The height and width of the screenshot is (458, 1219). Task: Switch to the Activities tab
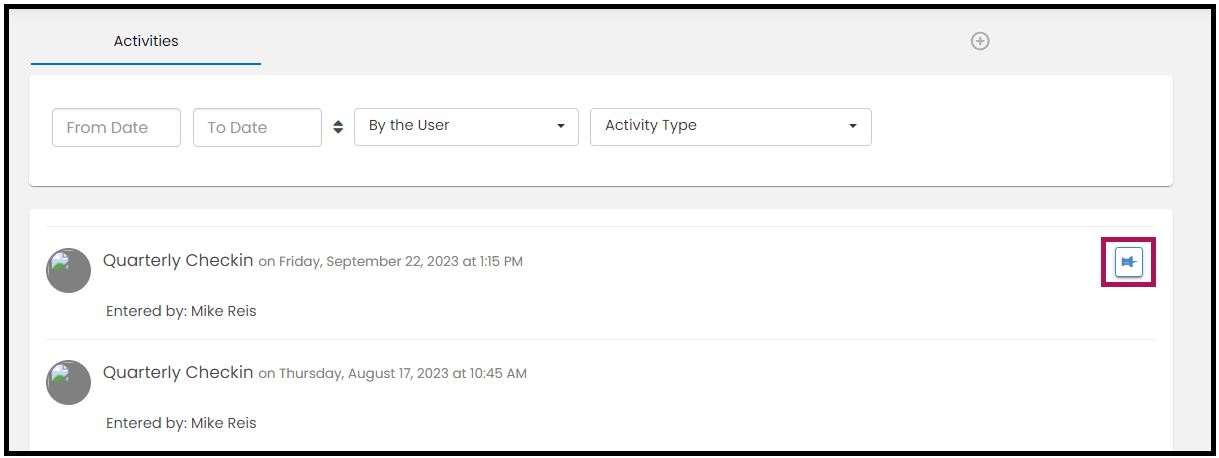(146, 42)
